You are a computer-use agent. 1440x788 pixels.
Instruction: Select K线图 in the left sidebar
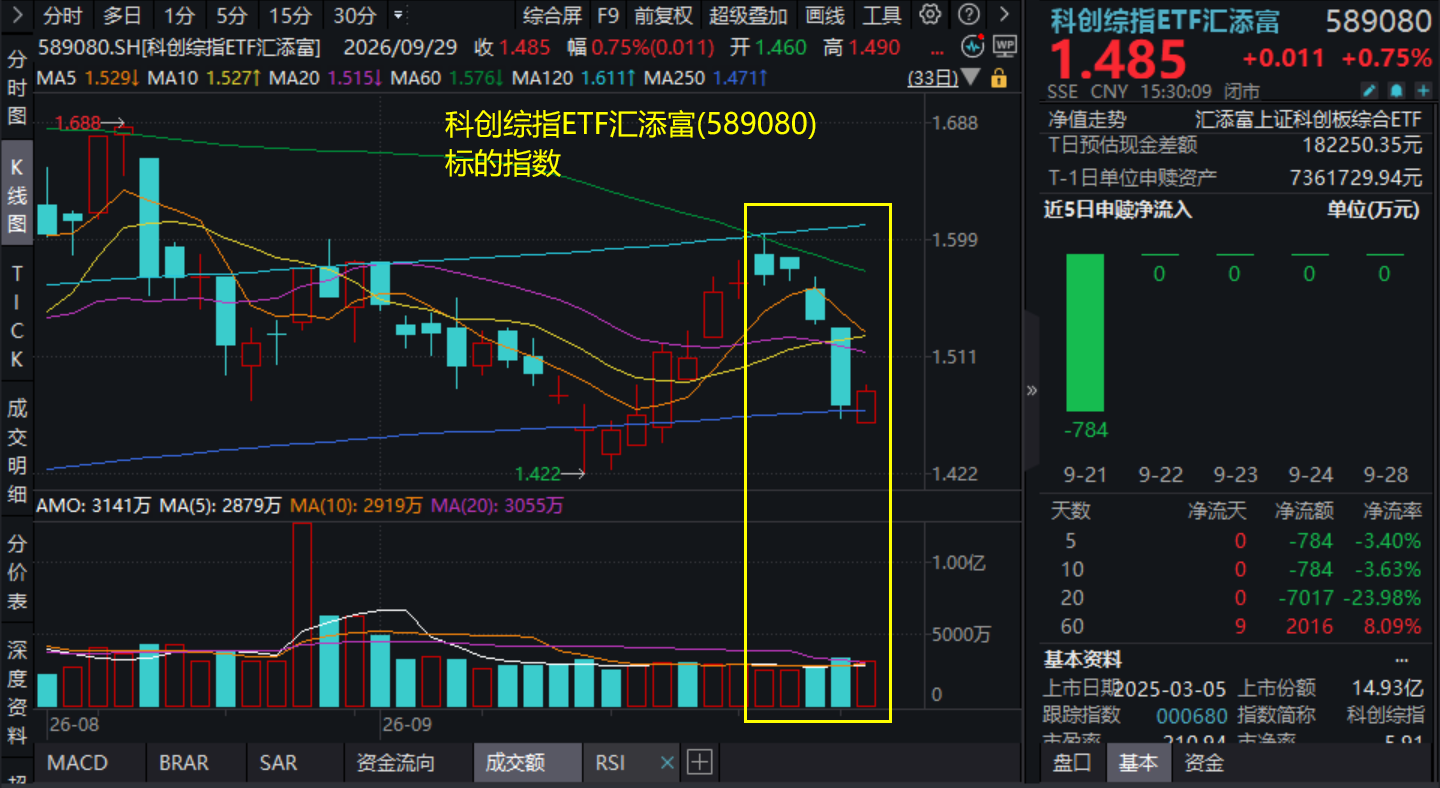pyautogui.click(x=17, y=195)
